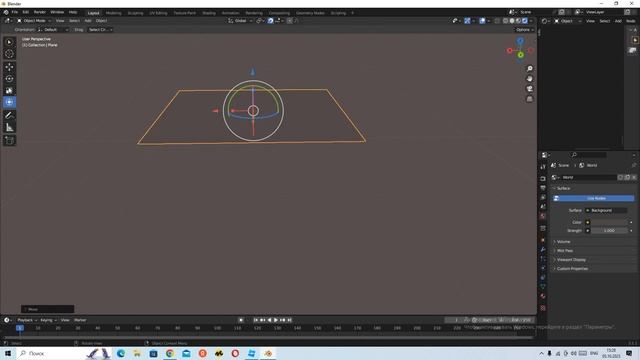The height and width of the screenshot is (360, 640).
Task: Toggle X-ray mode button
Action: click(x=497, y=21)
